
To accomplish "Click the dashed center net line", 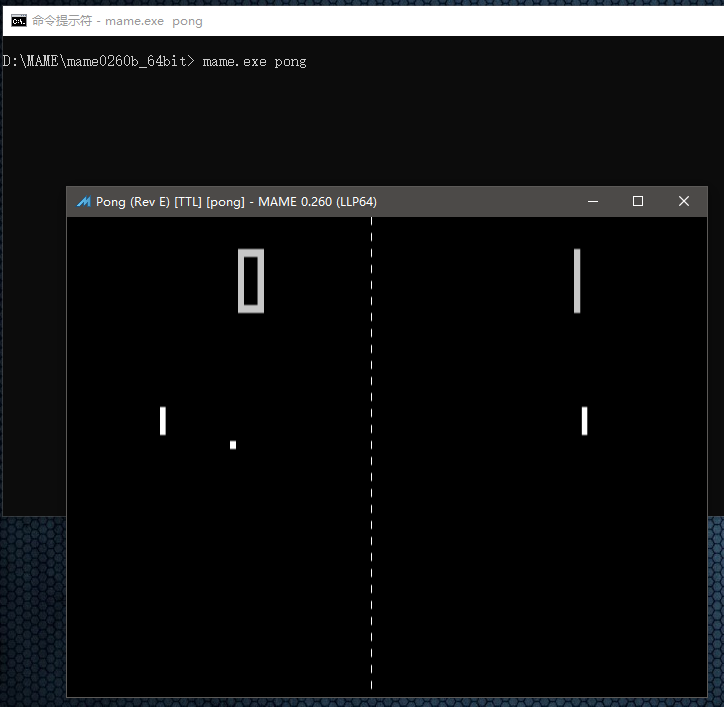I will click(371, 453).
